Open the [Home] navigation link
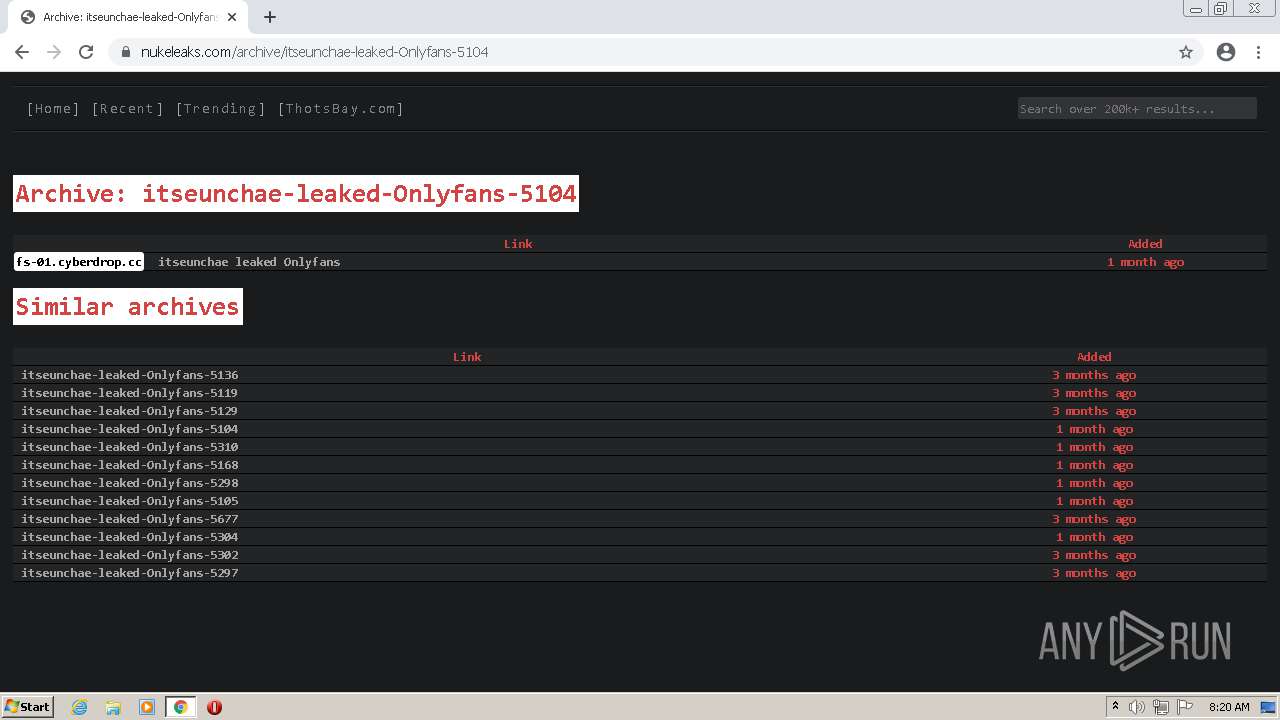The image size is (1280, 720). pyautogui.click(x=53, y=109)
